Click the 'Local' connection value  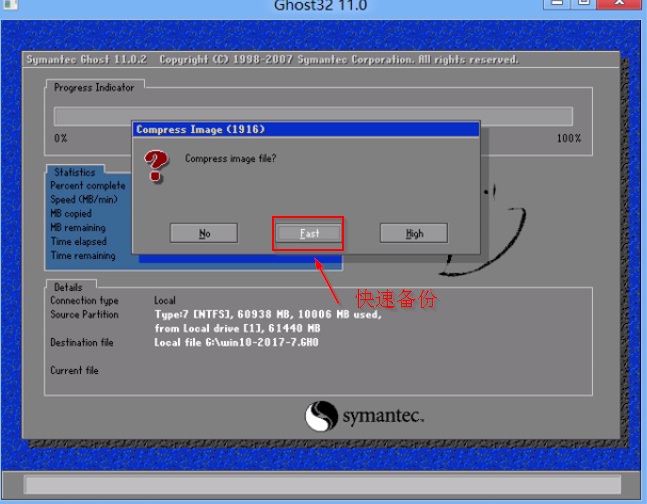coord(165,301)
